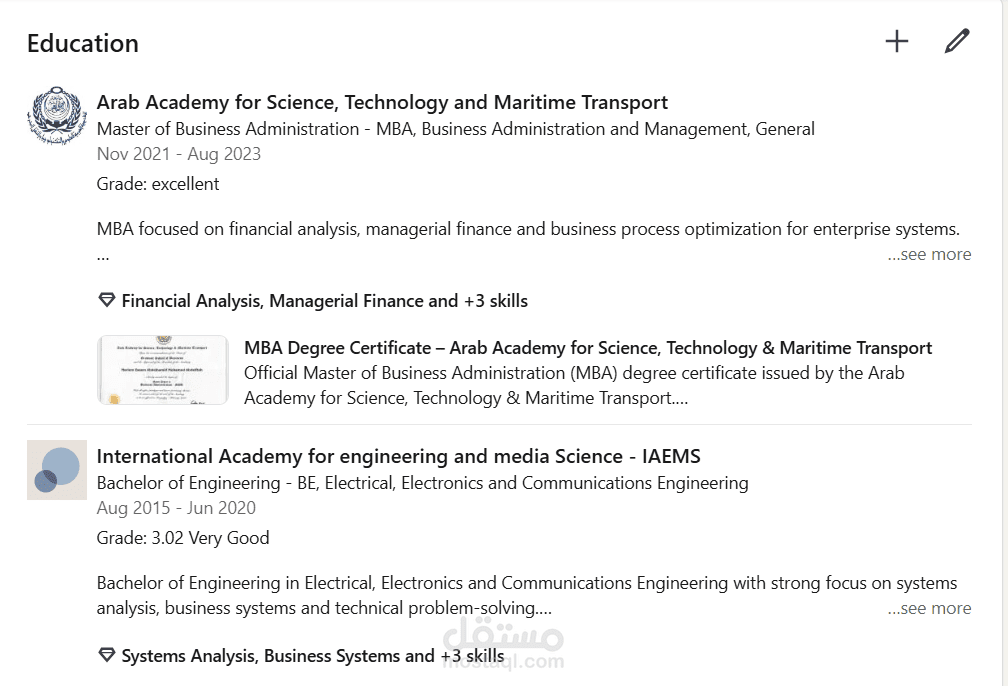This screenshot has height=686, width=1008.
Task: Show Systems Analysis, Business Systems and +3 skills
Action: (x=312, y=656)
